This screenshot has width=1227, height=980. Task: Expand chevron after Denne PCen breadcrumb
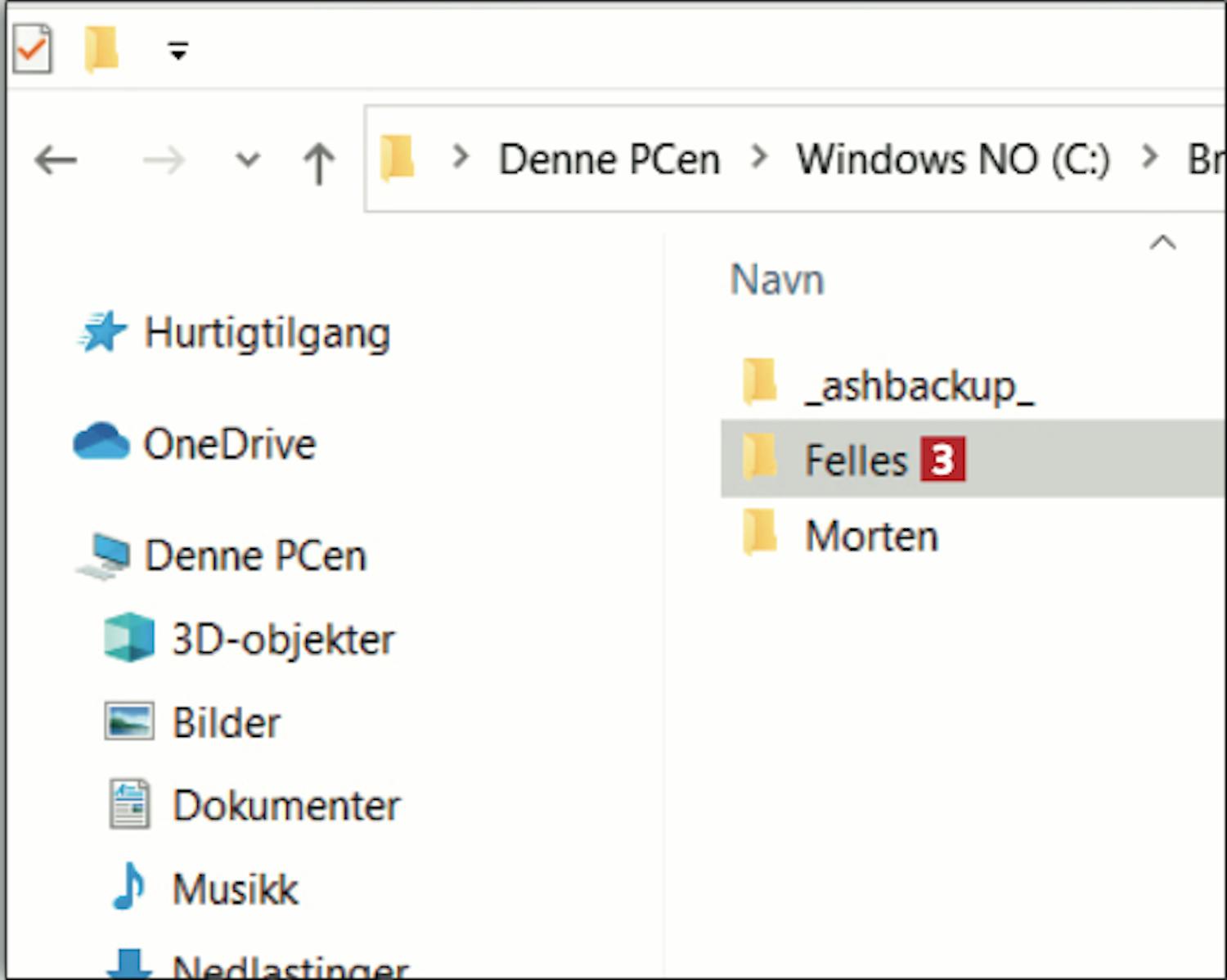point(760,156)
